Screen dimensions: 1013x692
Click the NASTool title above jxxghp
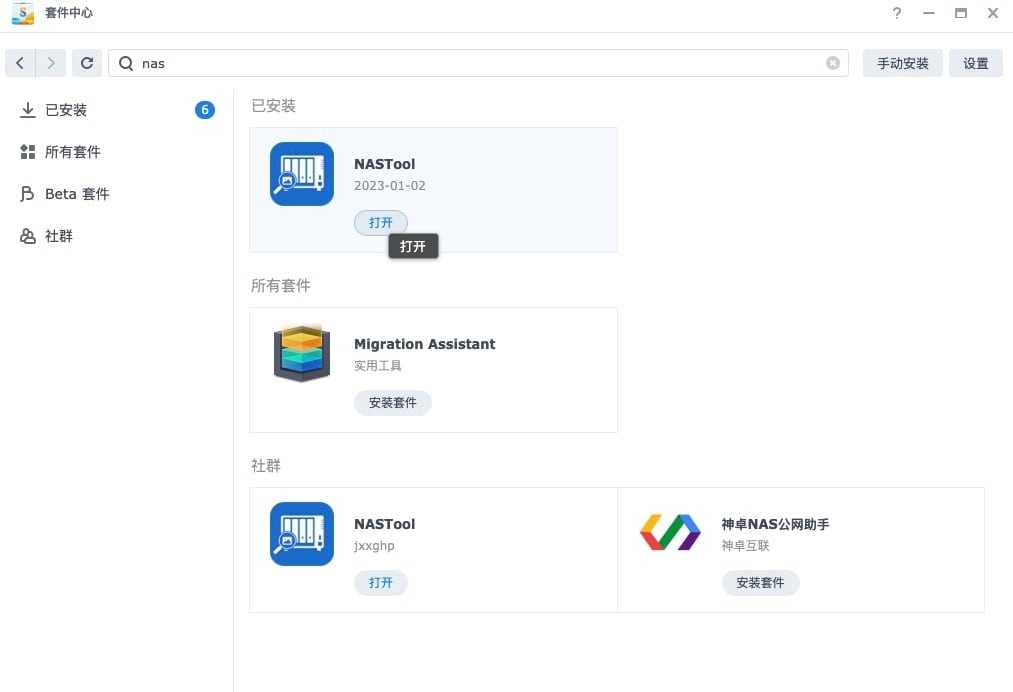tap(384, 524)
